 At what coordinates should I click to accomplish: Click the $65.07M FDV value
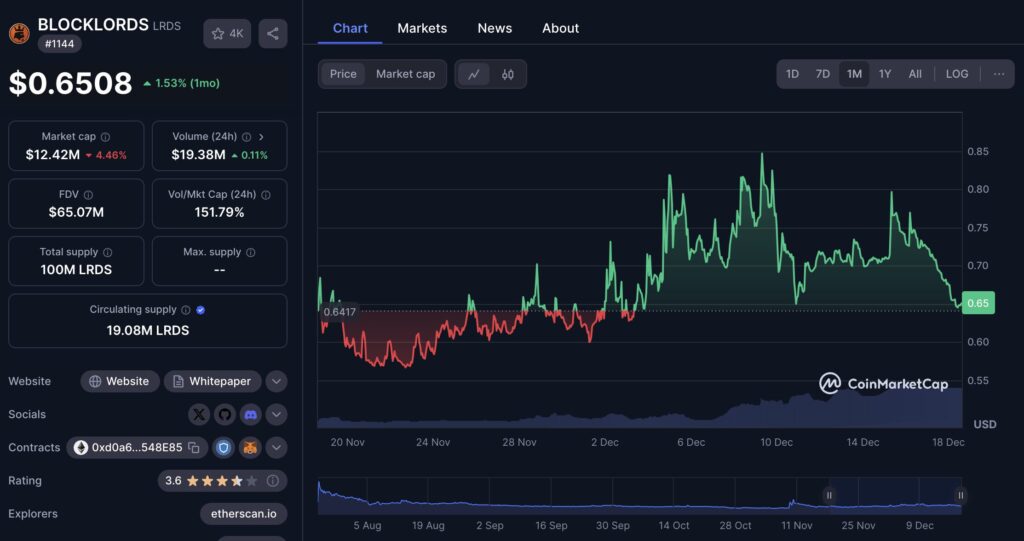pyautogui.click(x=76, y=212)
